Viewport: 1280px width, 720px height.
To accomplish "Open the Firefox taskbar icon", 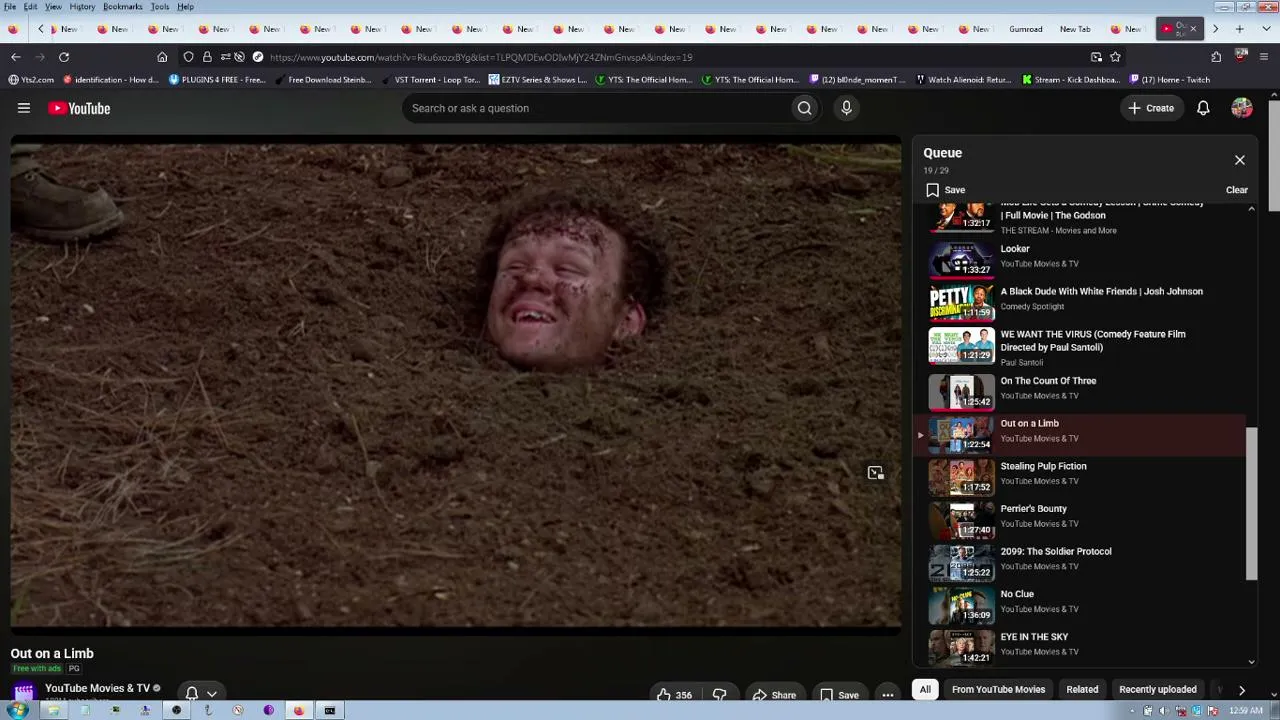I will coord(298,711).
